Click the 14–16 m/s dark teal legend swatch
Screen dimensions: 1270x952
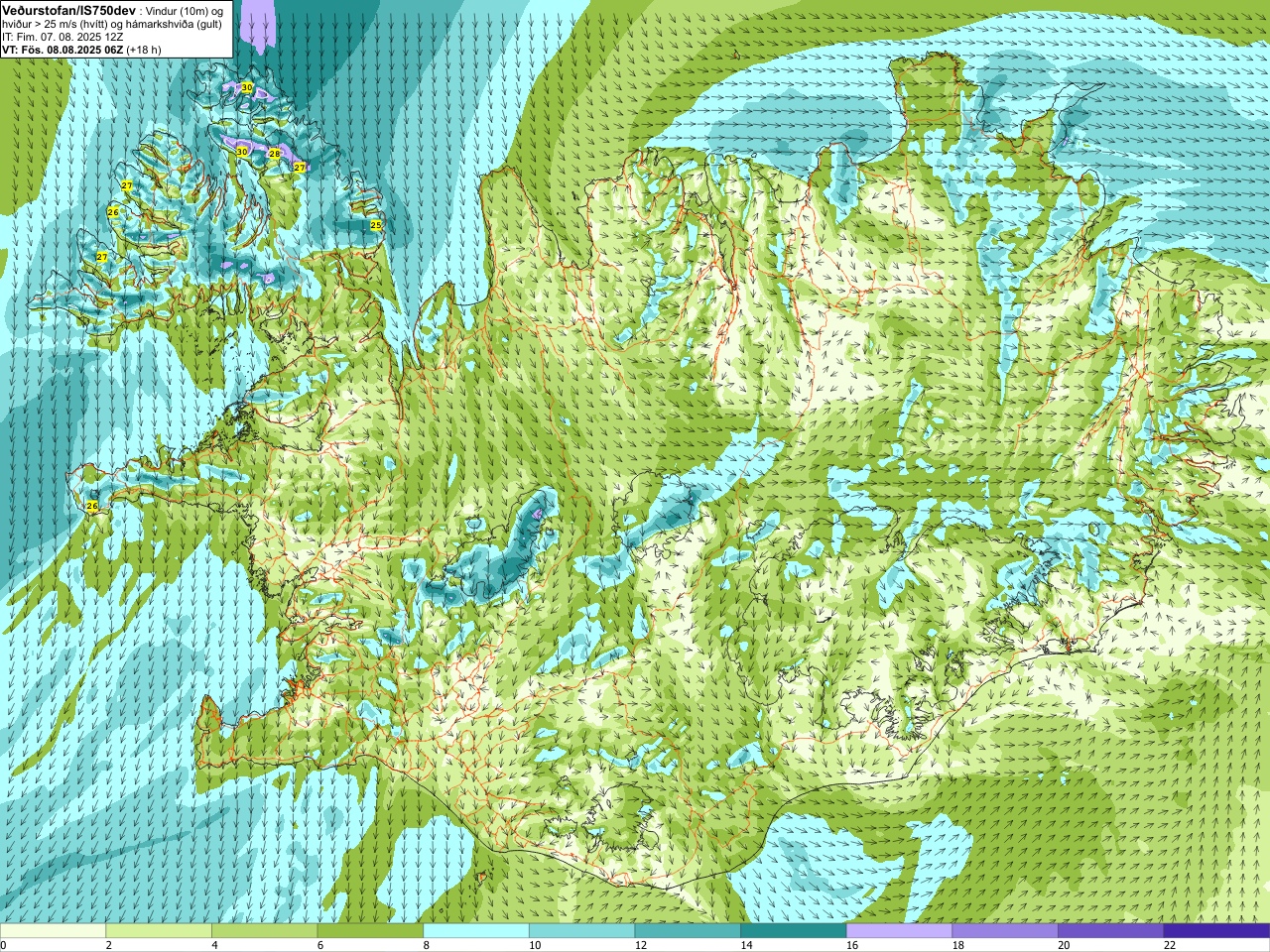794,931
